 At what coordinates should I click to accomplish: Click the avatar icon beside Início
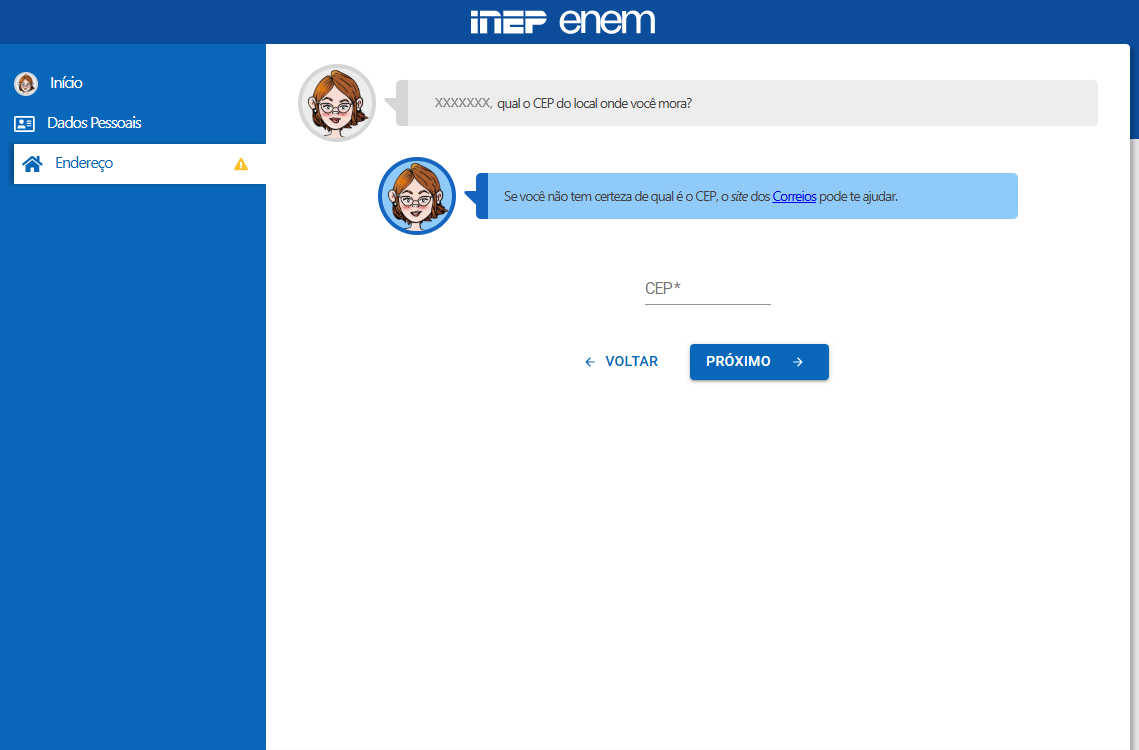(26, 84)
